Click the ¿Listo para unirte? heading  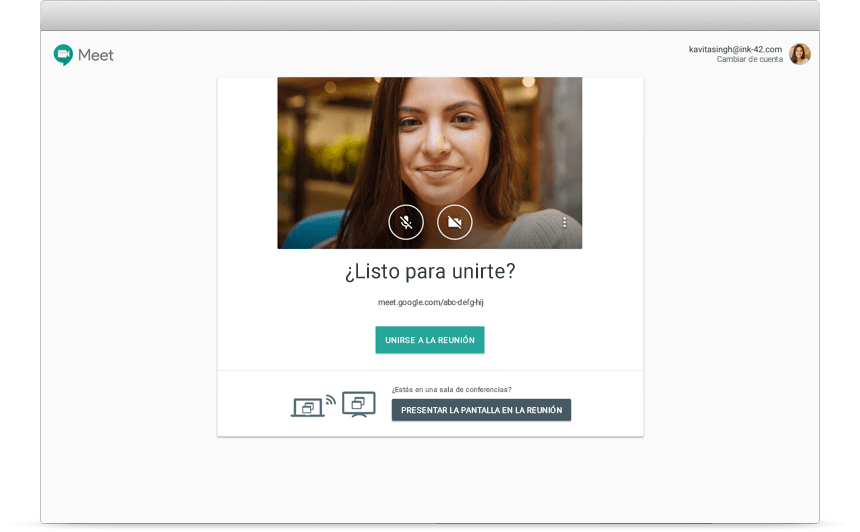click(x=430, y=271)
